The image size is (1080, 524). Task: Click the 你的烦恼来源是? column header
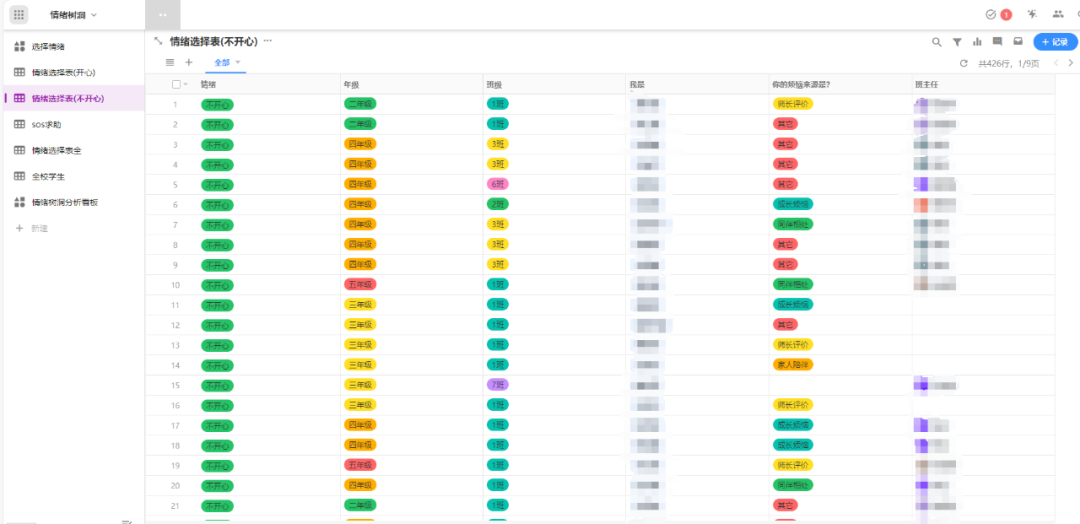click(x=840, y=84)
